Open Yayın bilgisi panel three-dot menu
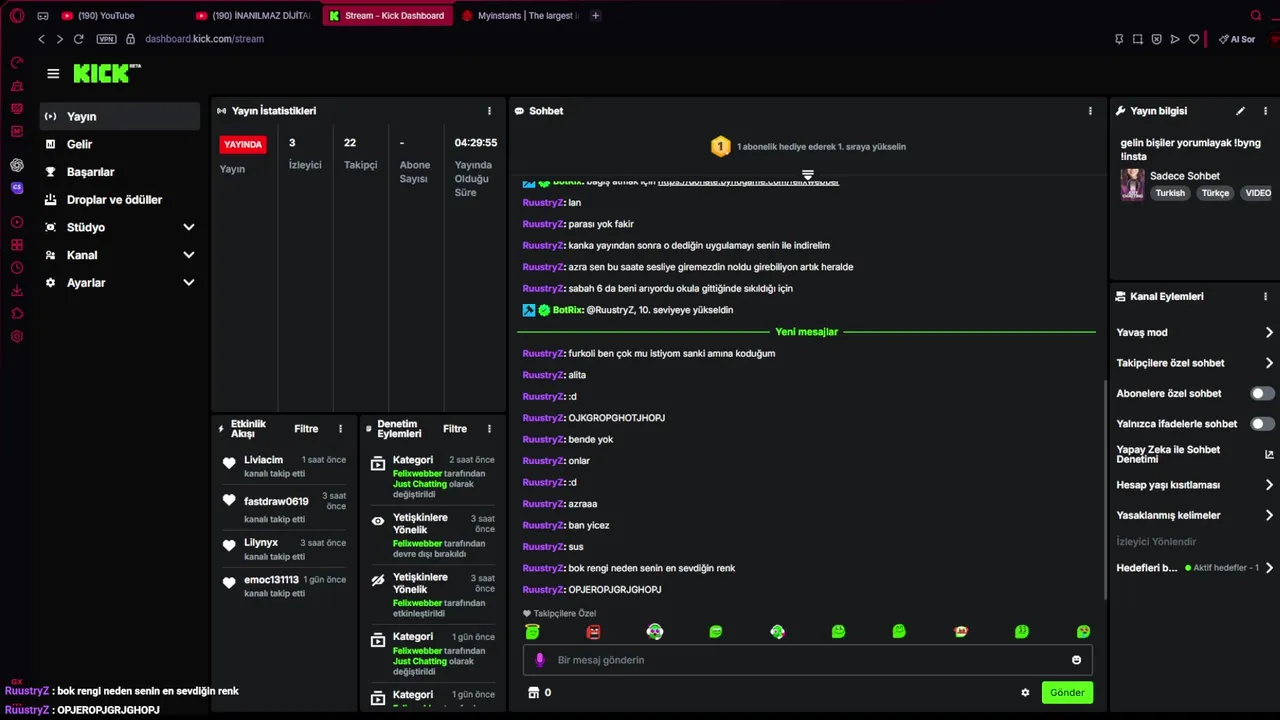Viewport: 1280px width, 720px height. coord(1265,111)
